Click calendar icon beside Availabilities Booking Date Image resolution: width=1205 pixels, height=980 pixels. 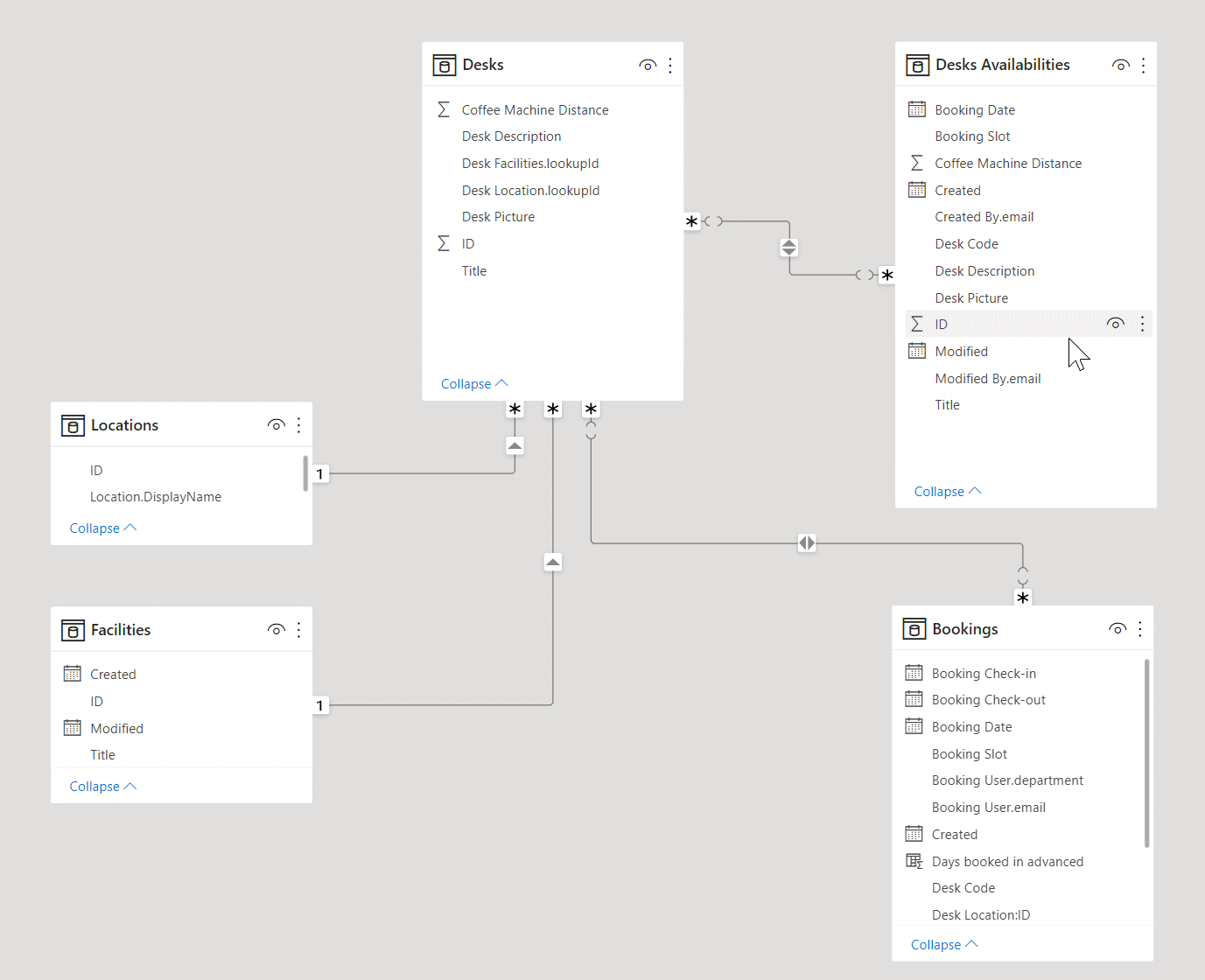[917, 109]
